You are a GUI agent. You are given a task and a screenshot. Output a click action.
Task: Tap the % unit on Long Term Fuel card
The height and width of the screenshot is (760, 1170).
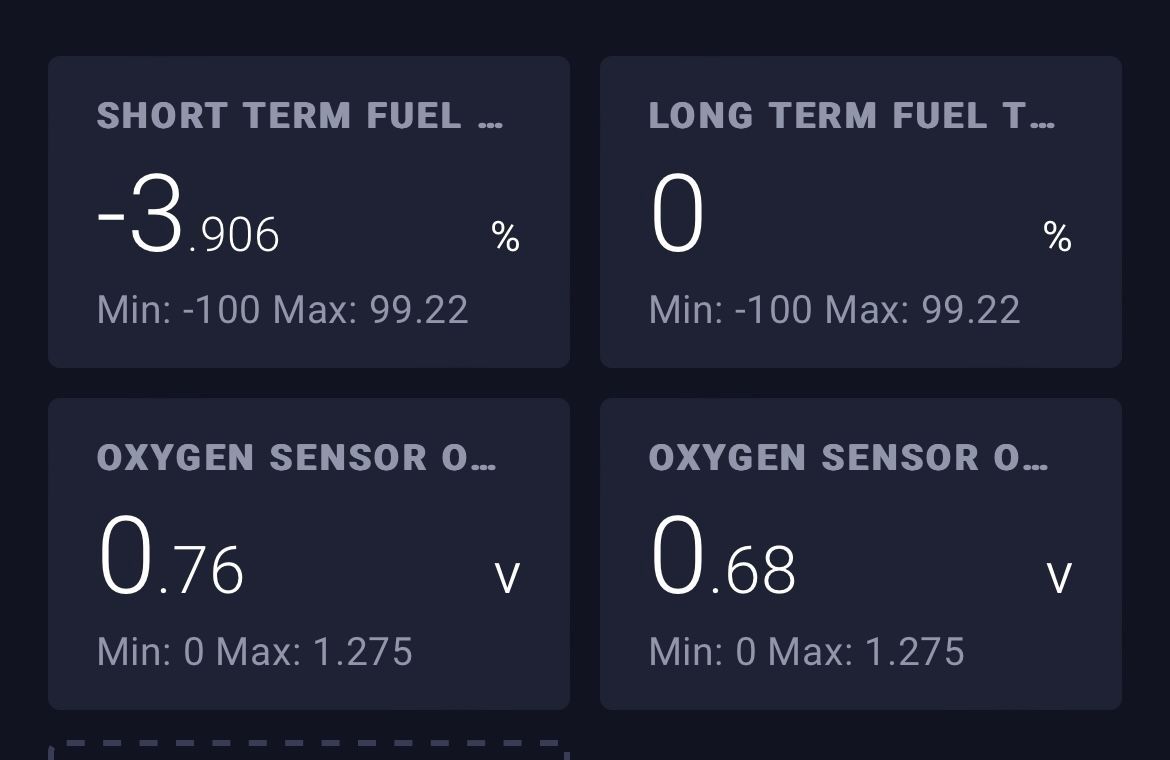click(x=1057, y=237)
